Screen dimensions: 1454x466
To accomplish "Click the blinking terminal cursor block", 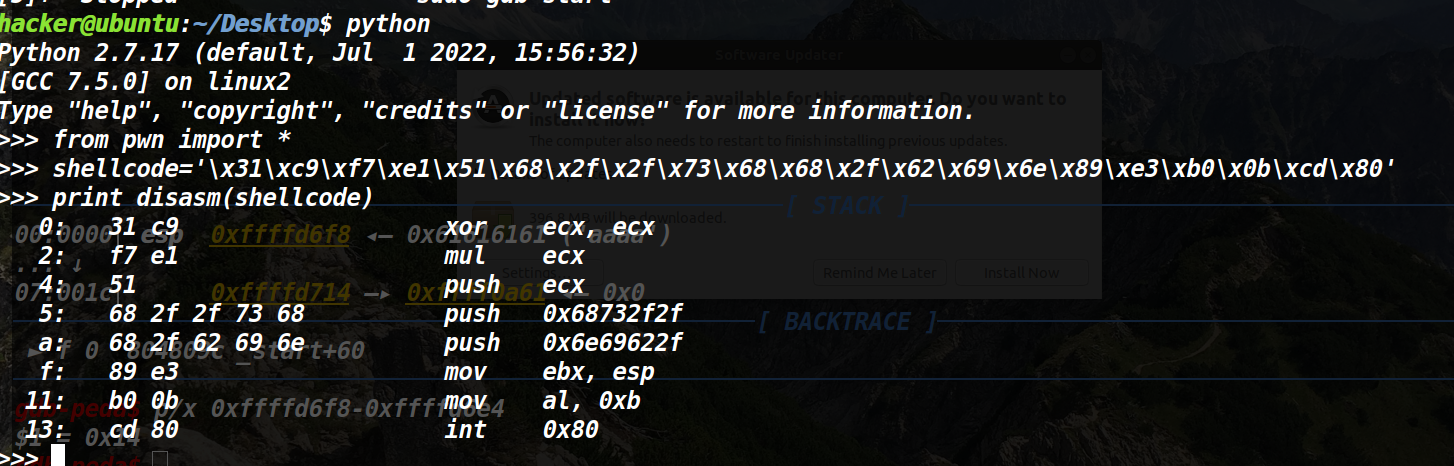I will point(58,457).
